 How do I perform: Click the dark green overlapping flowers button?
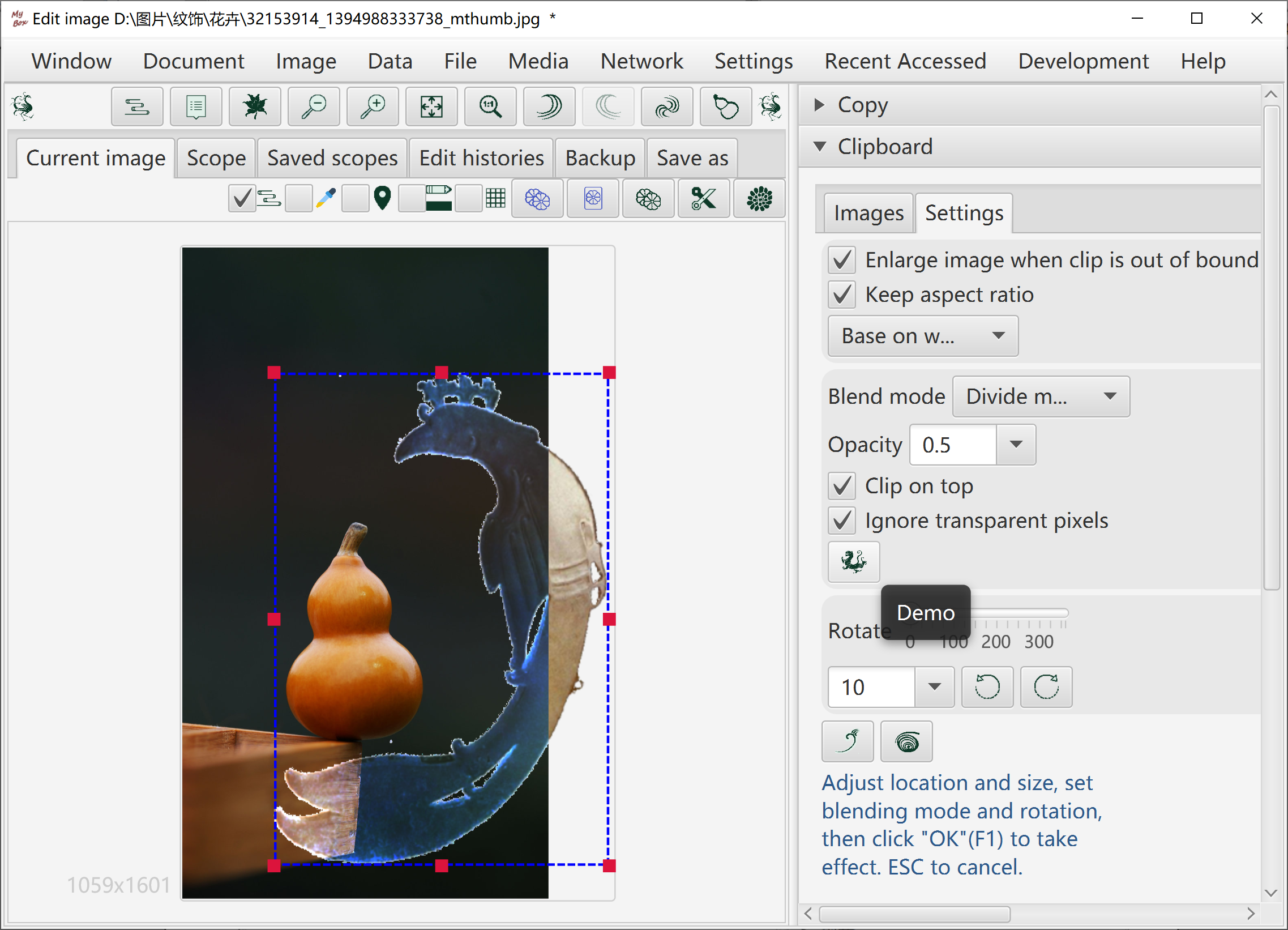coord(648,199)
